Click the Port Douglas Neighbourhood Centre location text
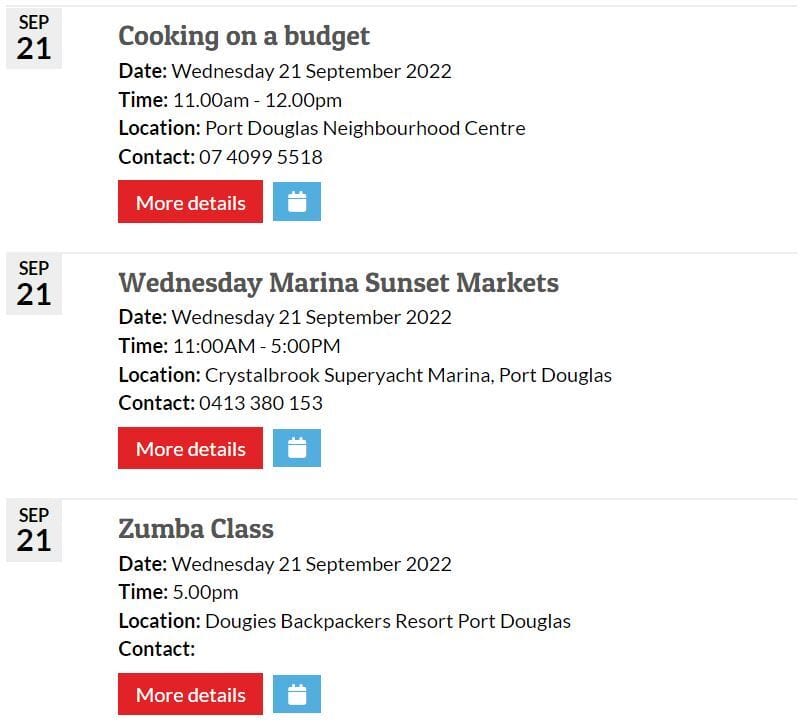This screenshot has height=725, width=809. tap(365, 128)
